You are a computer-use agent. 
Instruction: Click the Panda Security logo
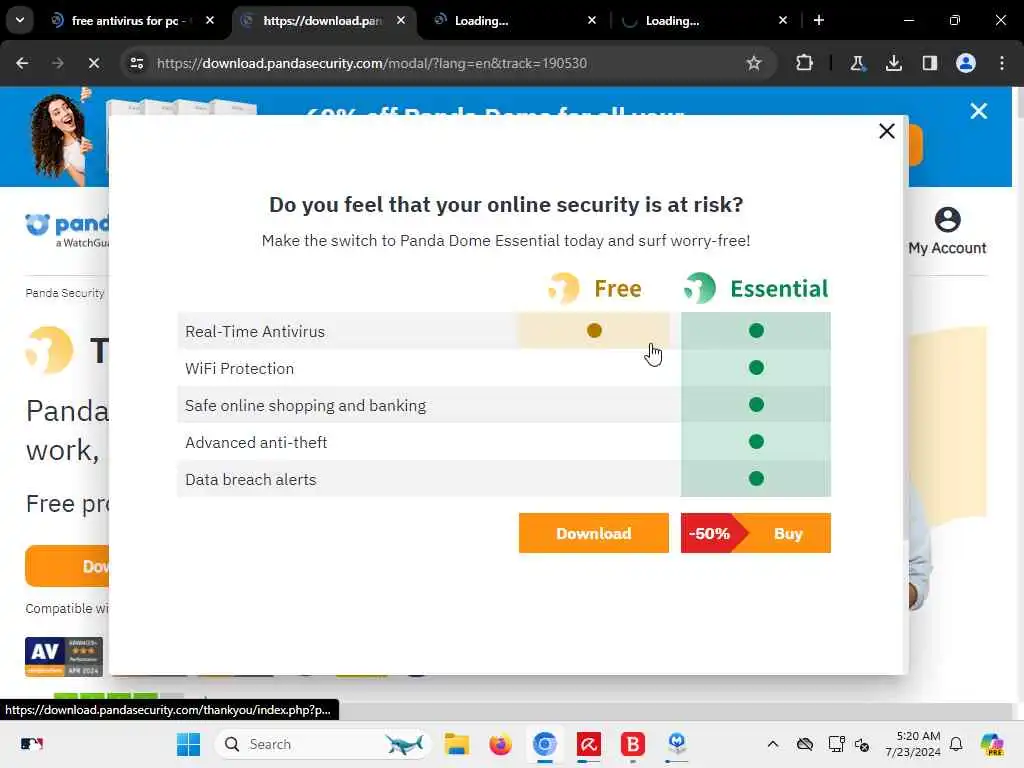coord(67,231)
